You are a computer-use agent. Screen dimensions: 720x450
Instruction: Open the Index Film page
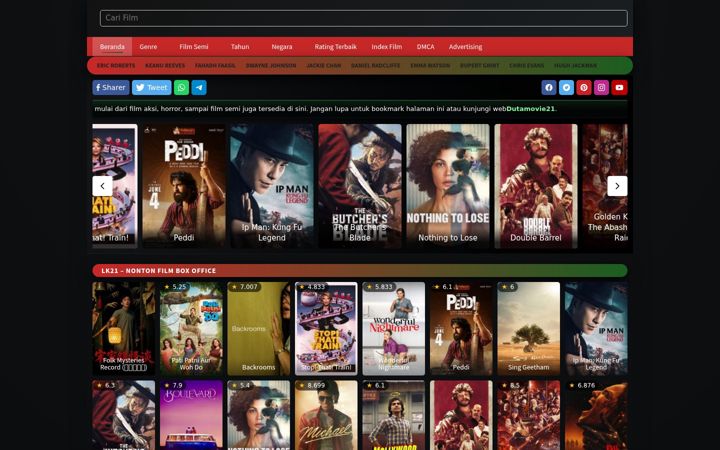[x=387, y=46]
